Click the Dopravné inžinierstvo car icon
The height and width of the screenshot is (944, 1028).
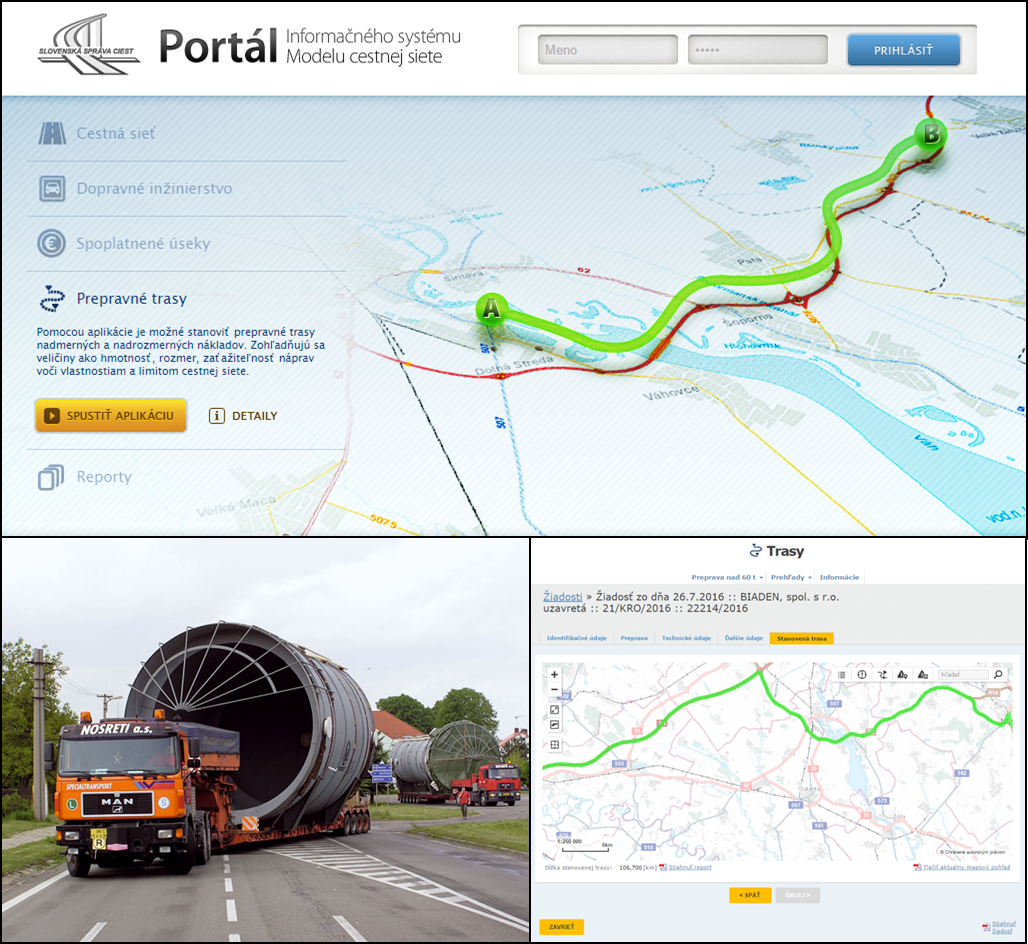(52, 188)
